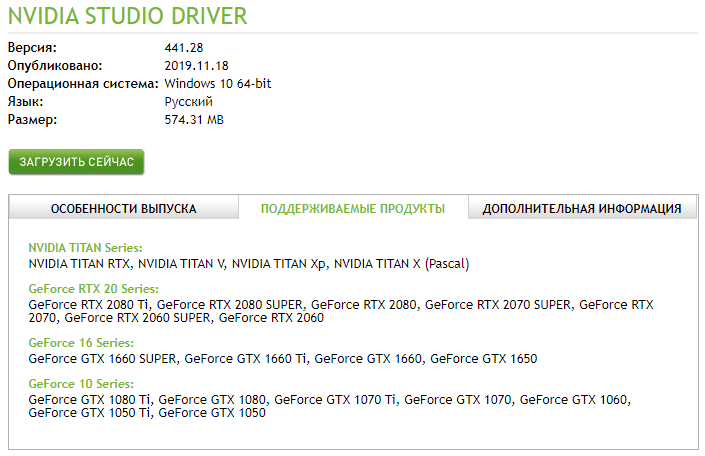Image resolution: width=705 pixels, height=456 pixels.
Task: Click the NVIDIA TITAN X (Pascal) entry
Action: (x=402, y=264)
